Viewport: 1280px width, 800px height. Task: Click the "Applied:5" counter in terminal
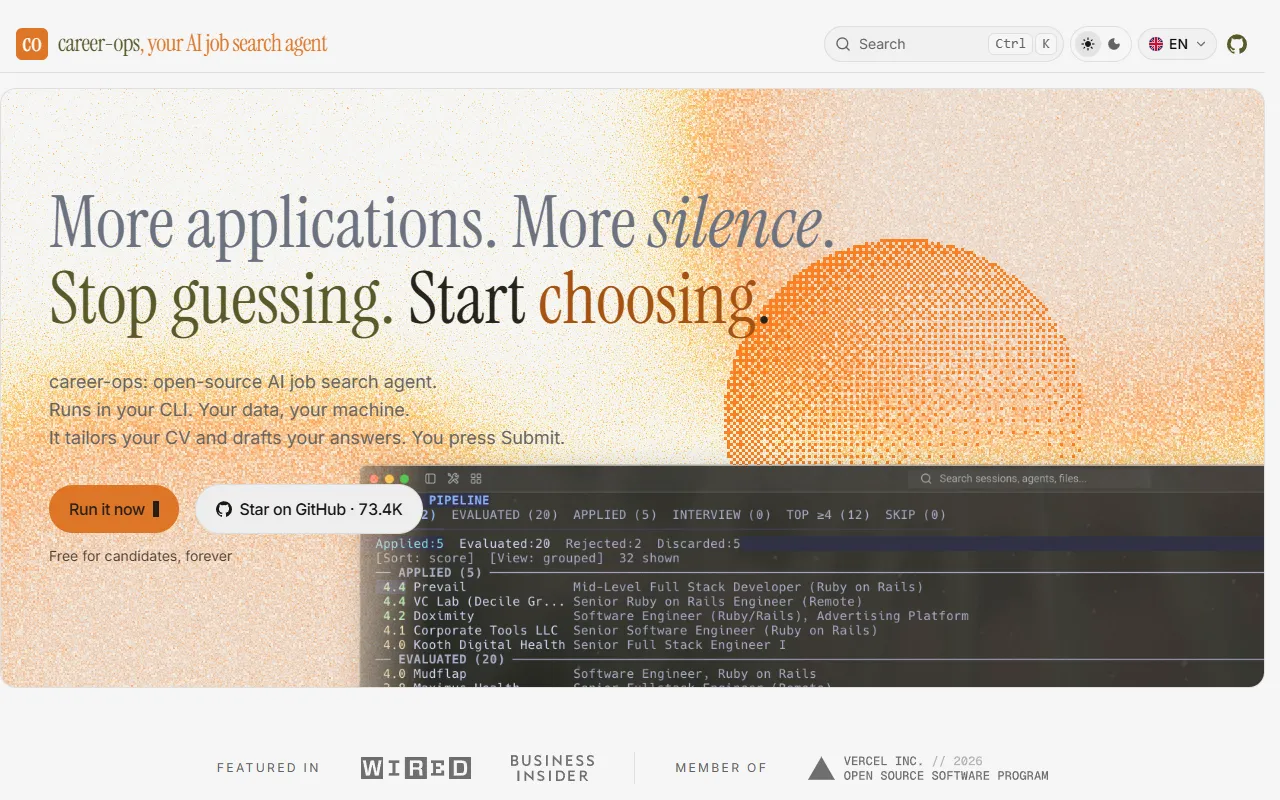point(410,544)
